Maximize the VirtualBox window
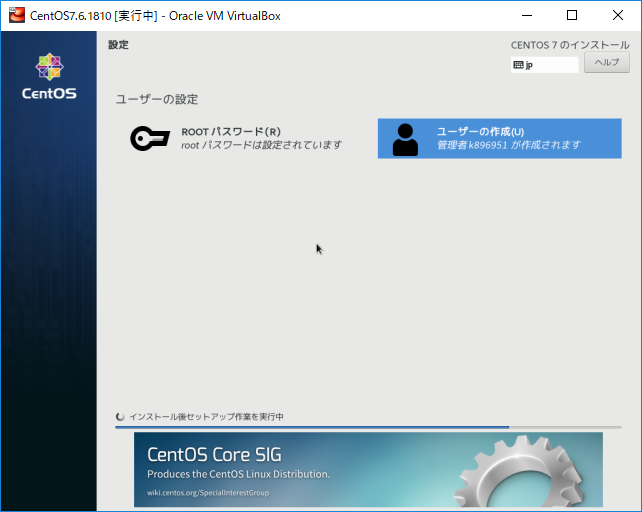This screenshot has width=642, height=512. (572, 16)
